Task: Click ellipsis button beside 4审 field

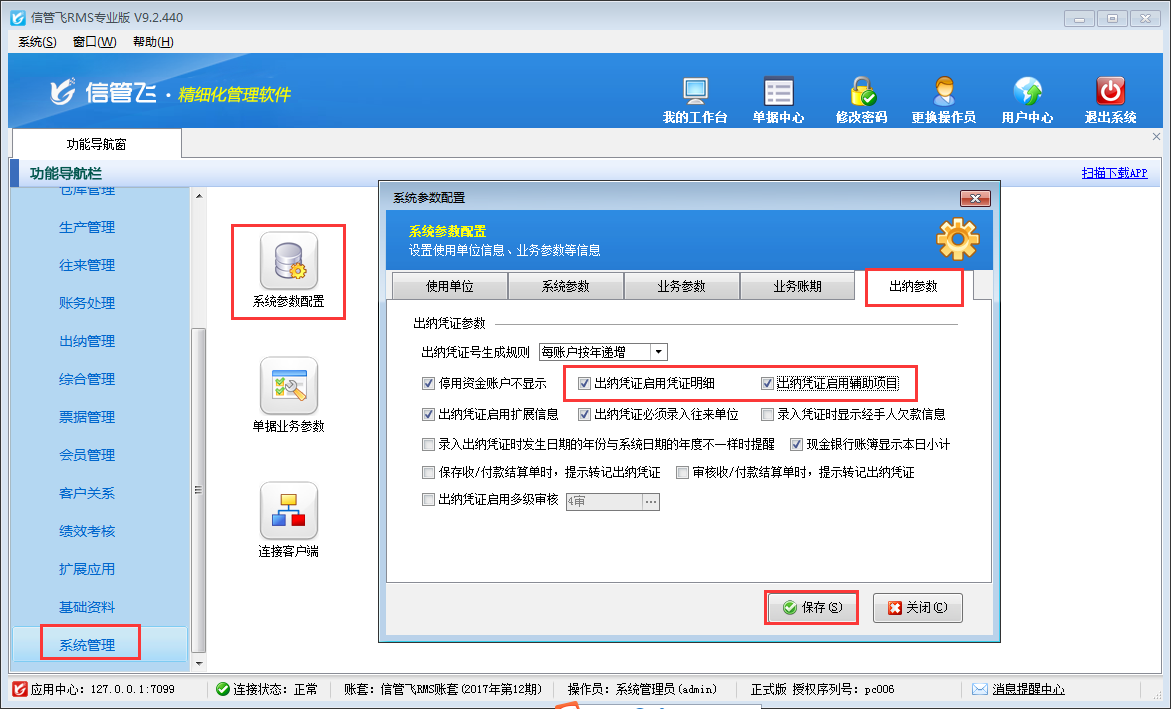Action: pos(650,501)
